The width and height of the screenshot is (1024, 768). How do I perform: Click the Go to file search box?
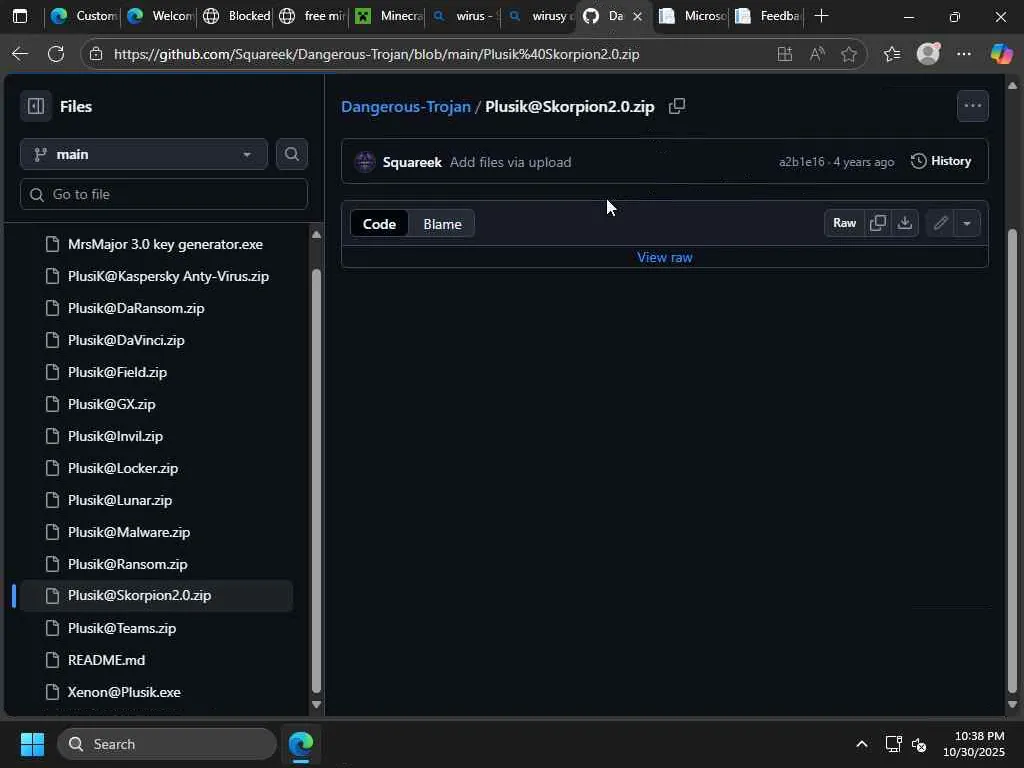[x=164, y=194]
